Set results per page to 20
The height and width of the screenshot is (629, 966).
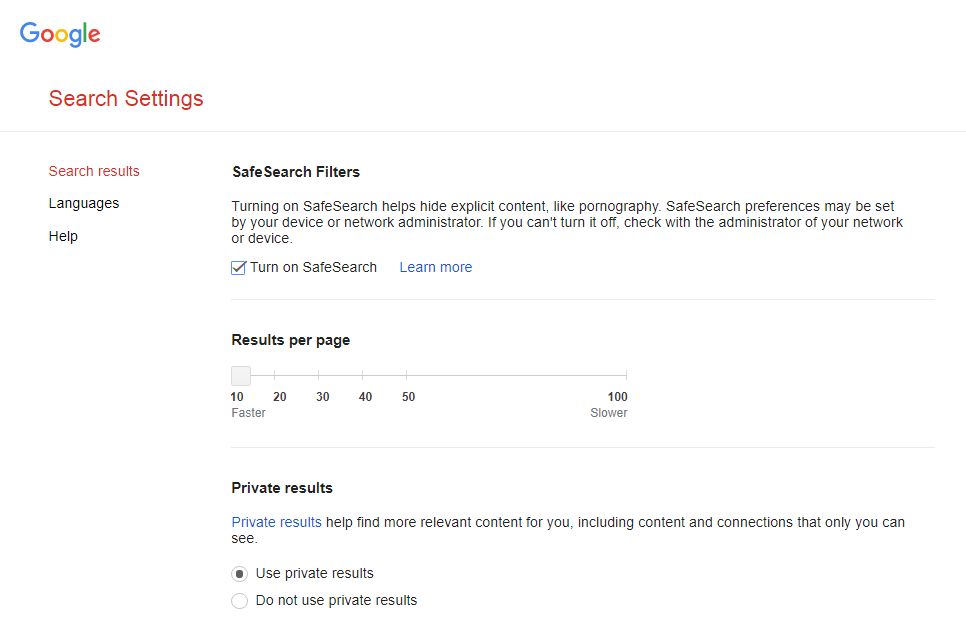(275, 375)
